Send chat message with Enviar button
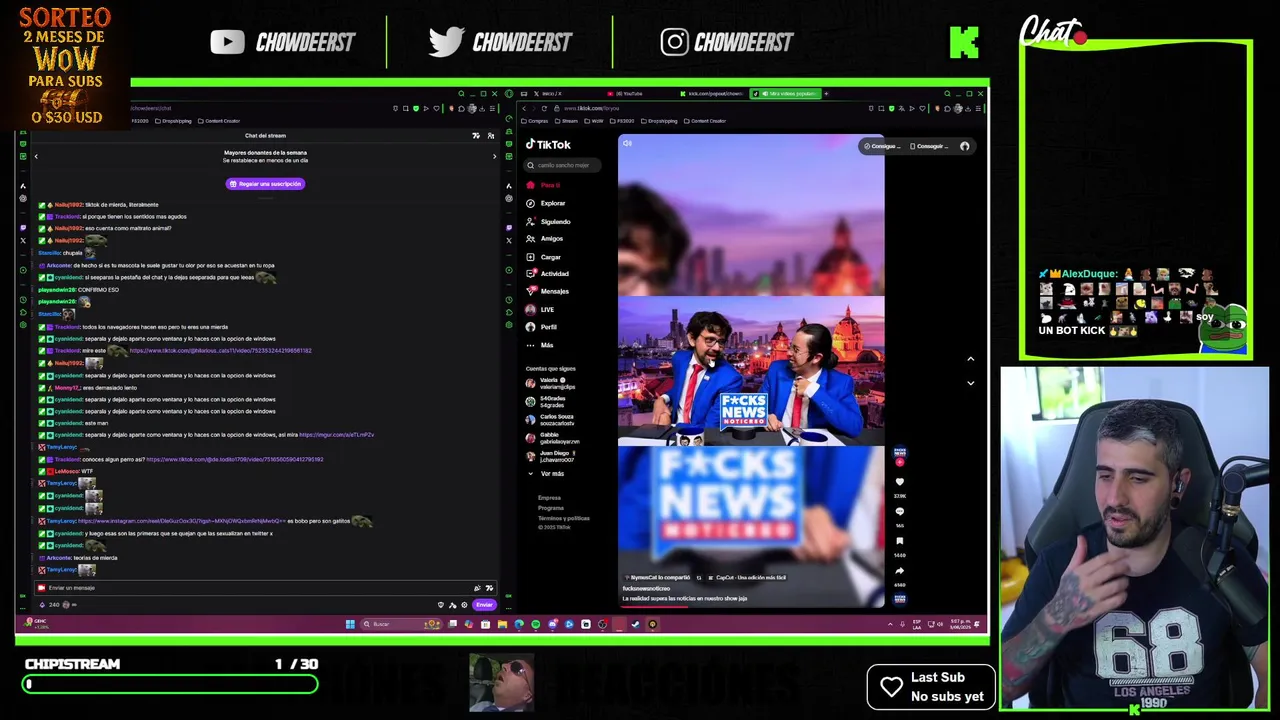The image size is (1280, 720). click(x=484, y=605)
